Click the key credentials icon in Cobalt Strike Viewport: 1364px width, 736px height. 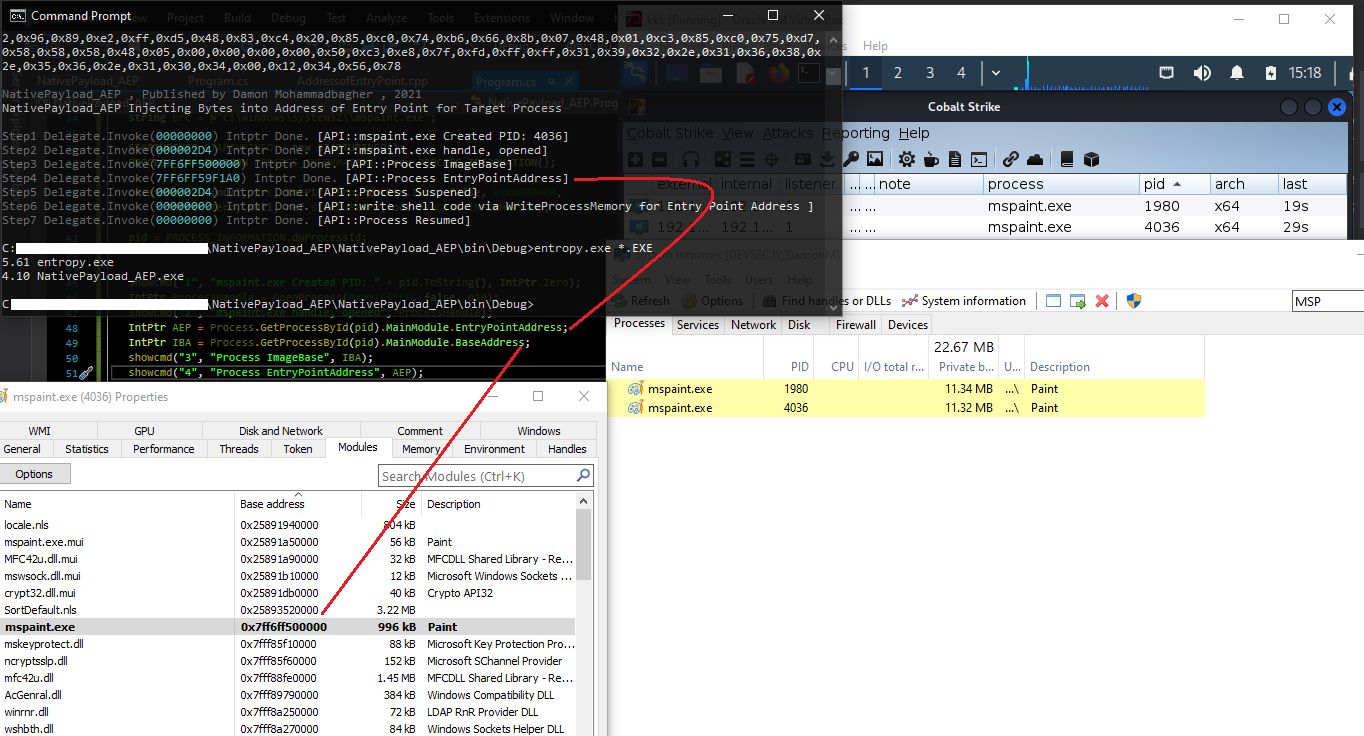[851, 159]
